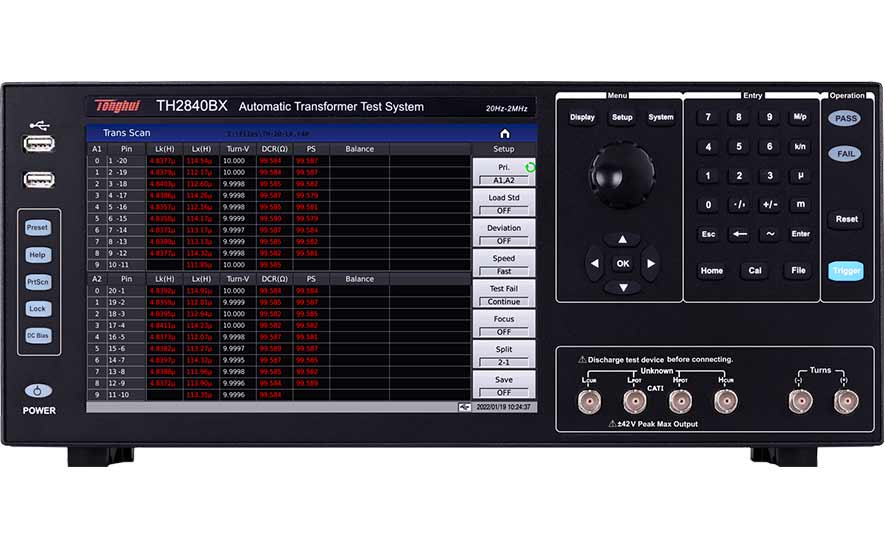The width and height of the screenshot is (885, 548).
Task: Click the DCR(Ω) column header in table A1
Action: (x=275, y=149)
